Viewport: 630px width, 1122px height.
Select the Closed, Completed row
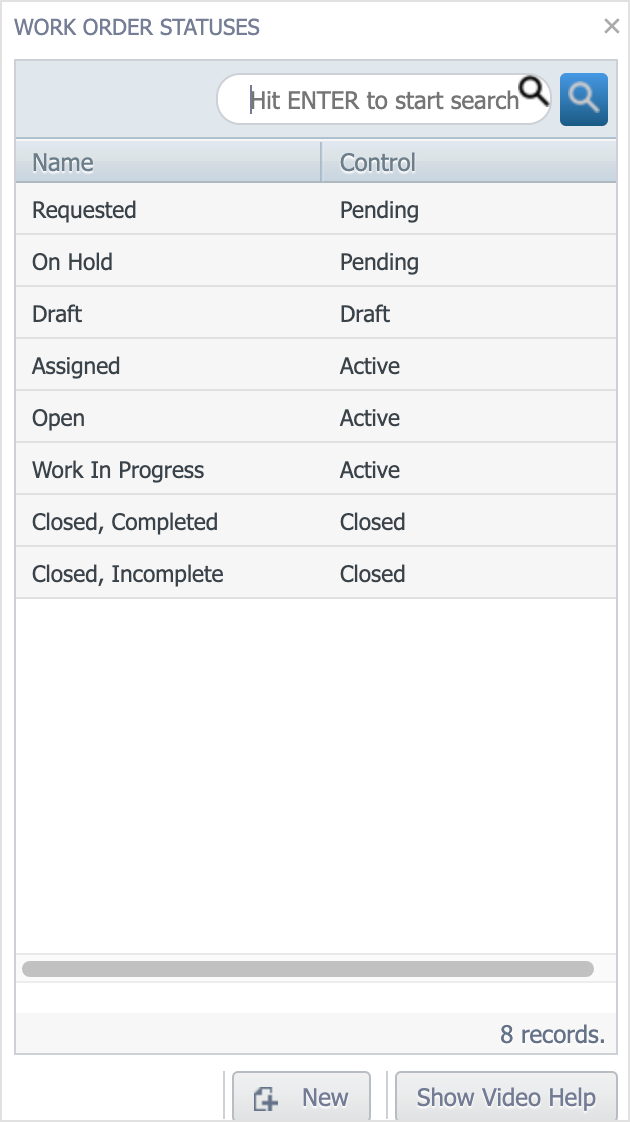316,522
